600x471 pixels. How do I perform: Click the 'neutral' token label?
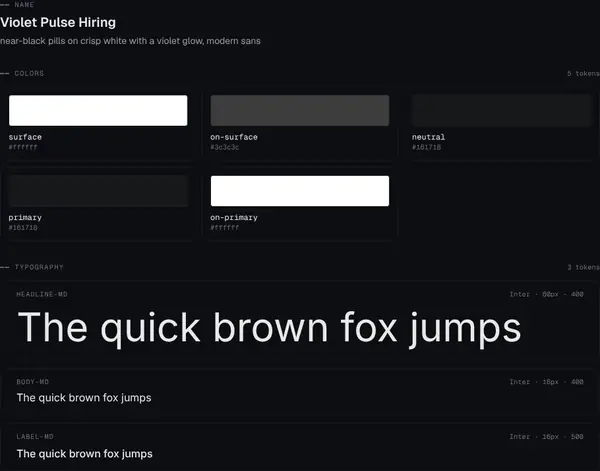tap(428, 137)
